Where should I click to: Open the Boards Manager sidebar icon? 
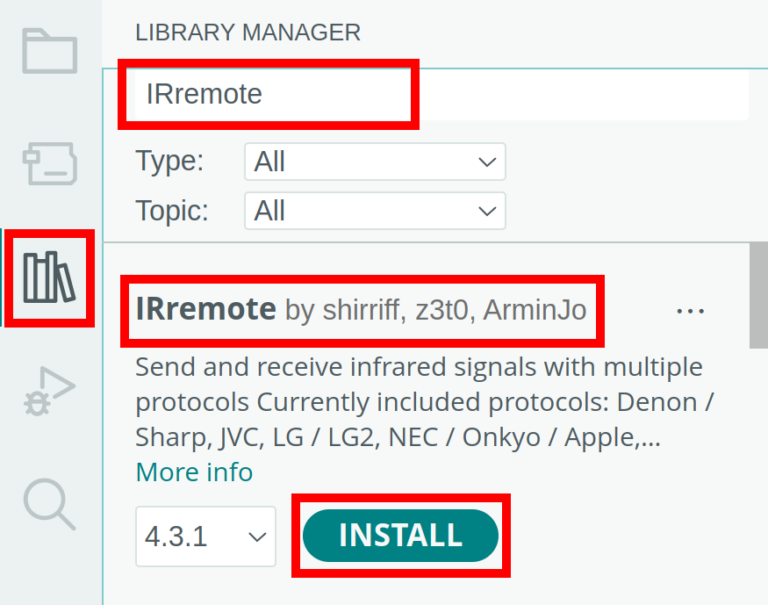point(50,162)
